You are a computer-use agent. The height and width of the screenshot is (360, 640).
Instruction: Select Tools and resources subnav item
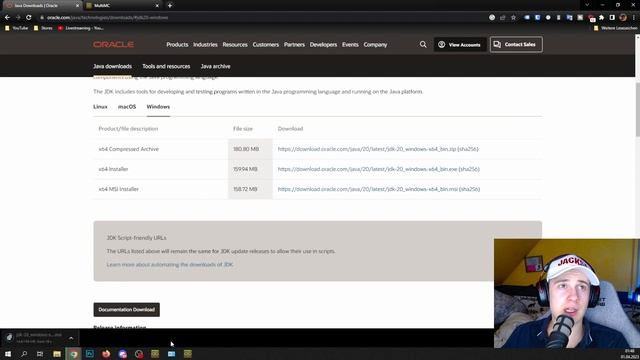click(166, 66)
